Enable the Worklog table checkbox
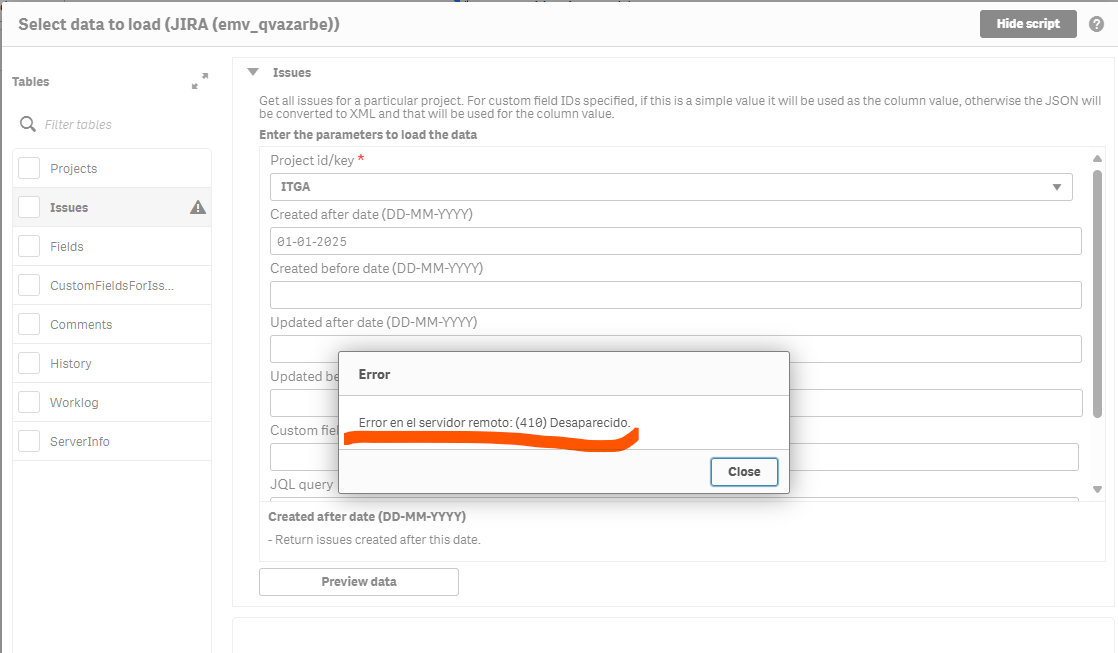1118x653 pixels. (x=28, y=402)
